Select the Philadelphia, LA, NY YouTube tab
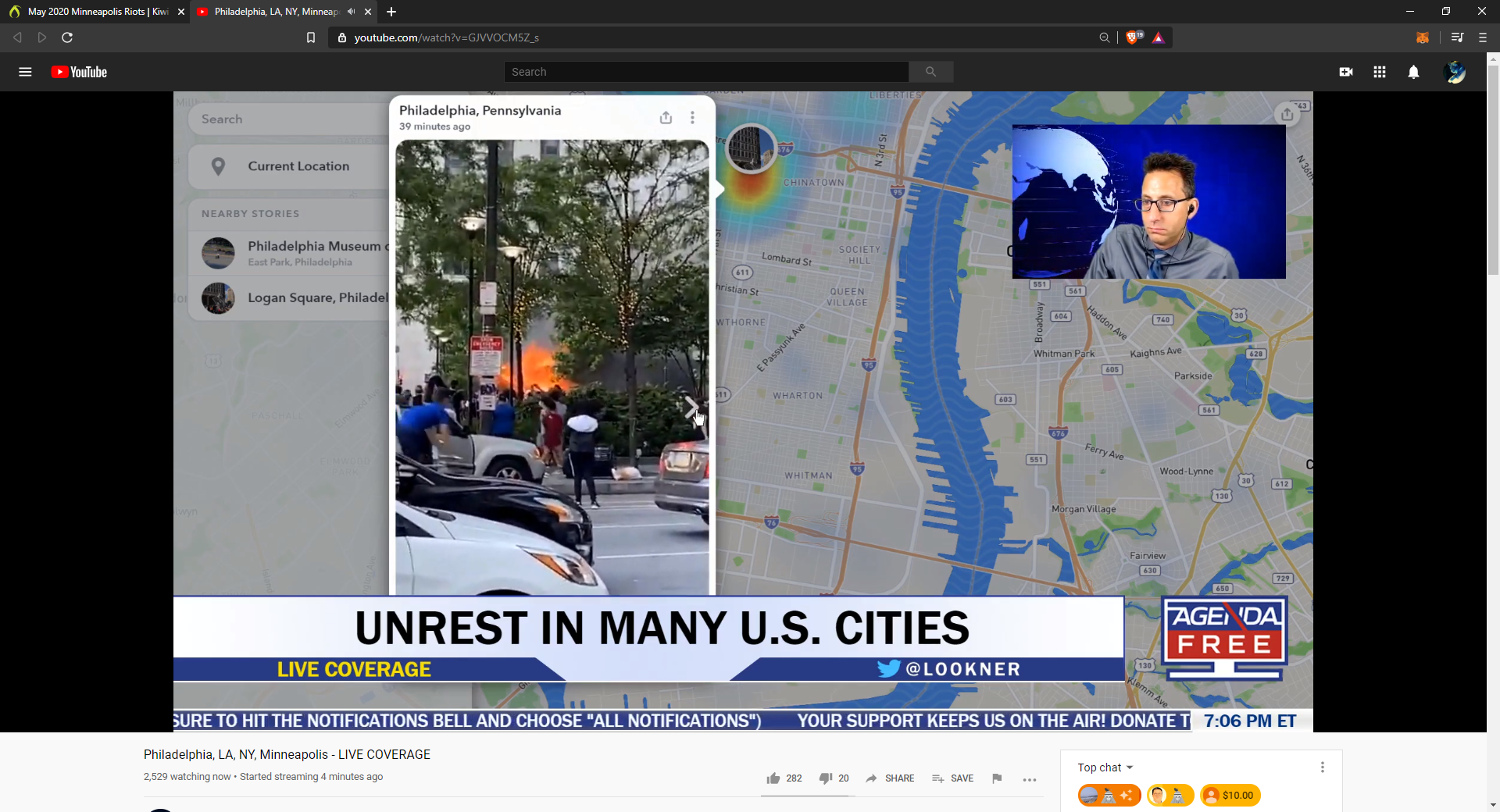Image resolution: width=1500 pixels, height=812 pixels. [x=277, y=12]
